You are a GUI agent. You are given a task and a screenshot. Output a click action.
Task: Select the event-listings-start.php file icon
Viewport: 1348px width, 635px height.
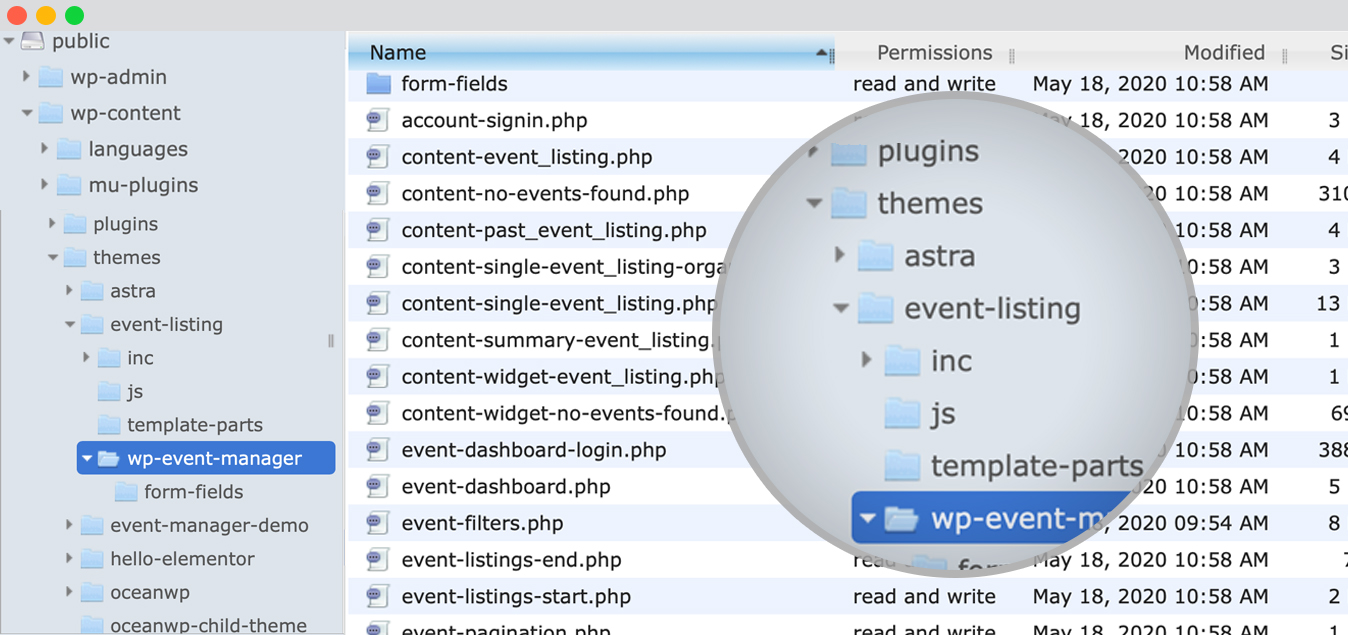(x=377, y=597)
